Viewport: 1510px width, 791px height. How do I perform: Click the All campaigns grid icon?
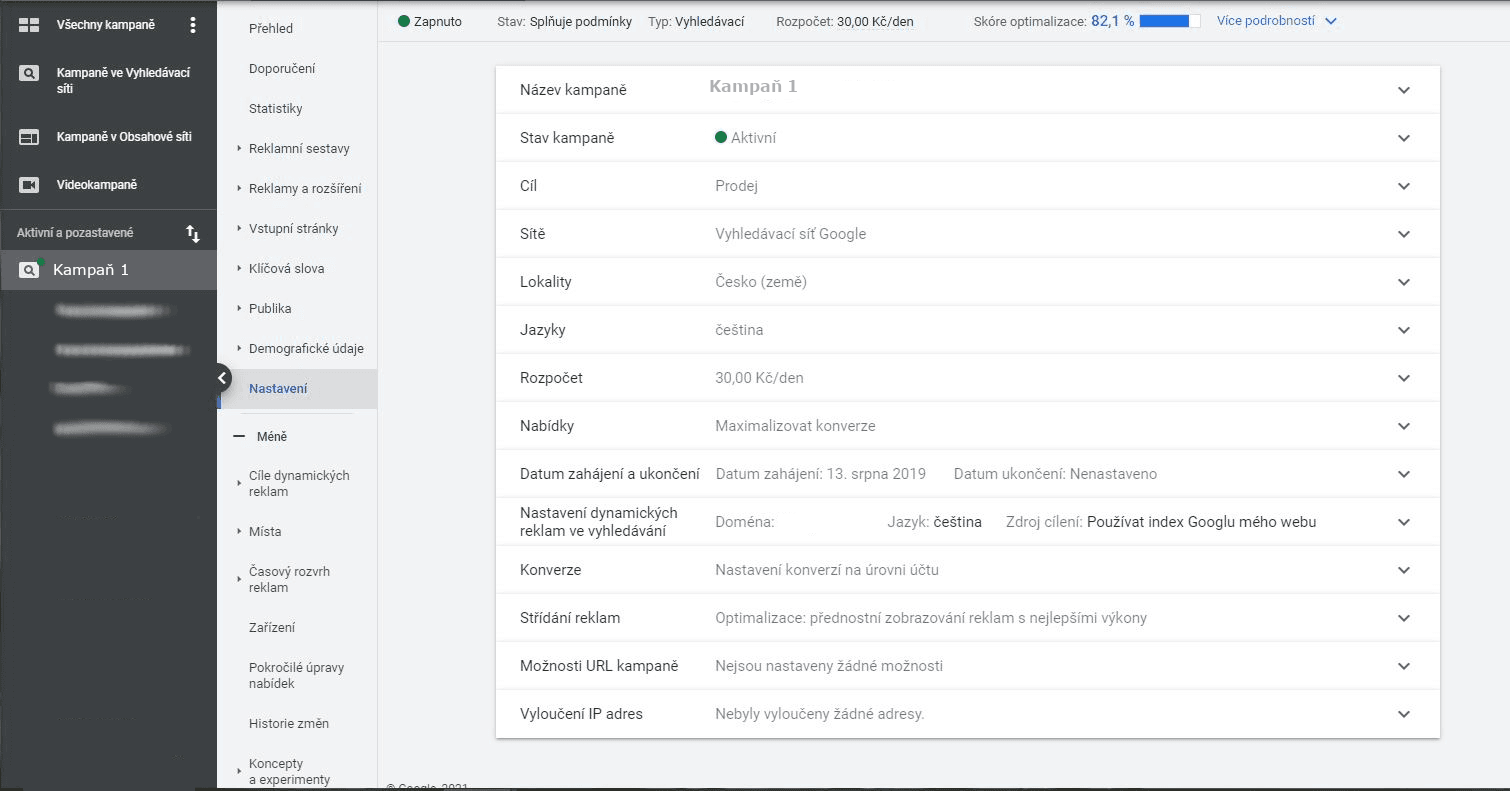click(x=29, y=25)
